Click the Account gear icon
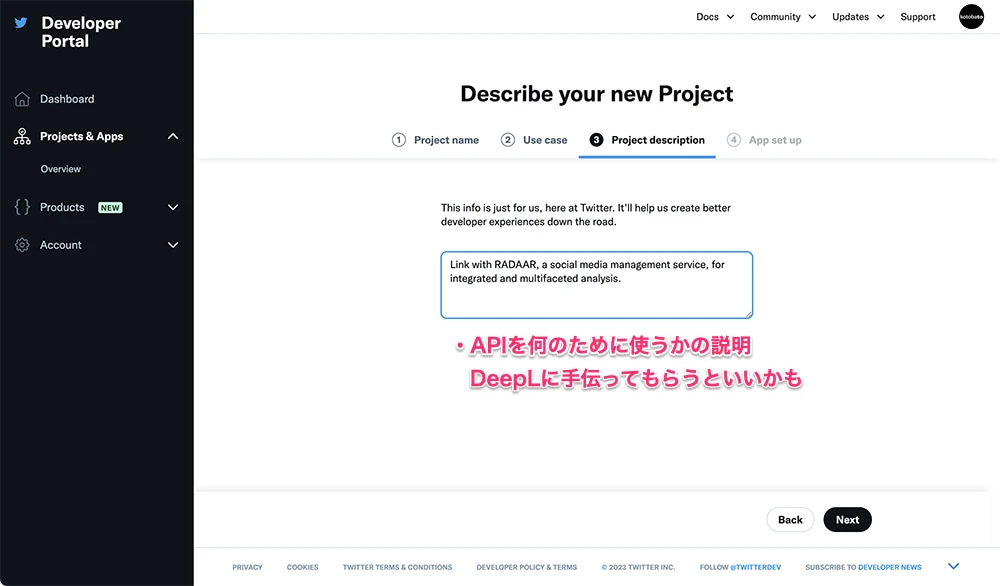The height and width of the screenshot is (586, 1000). (x=22, y=245)
